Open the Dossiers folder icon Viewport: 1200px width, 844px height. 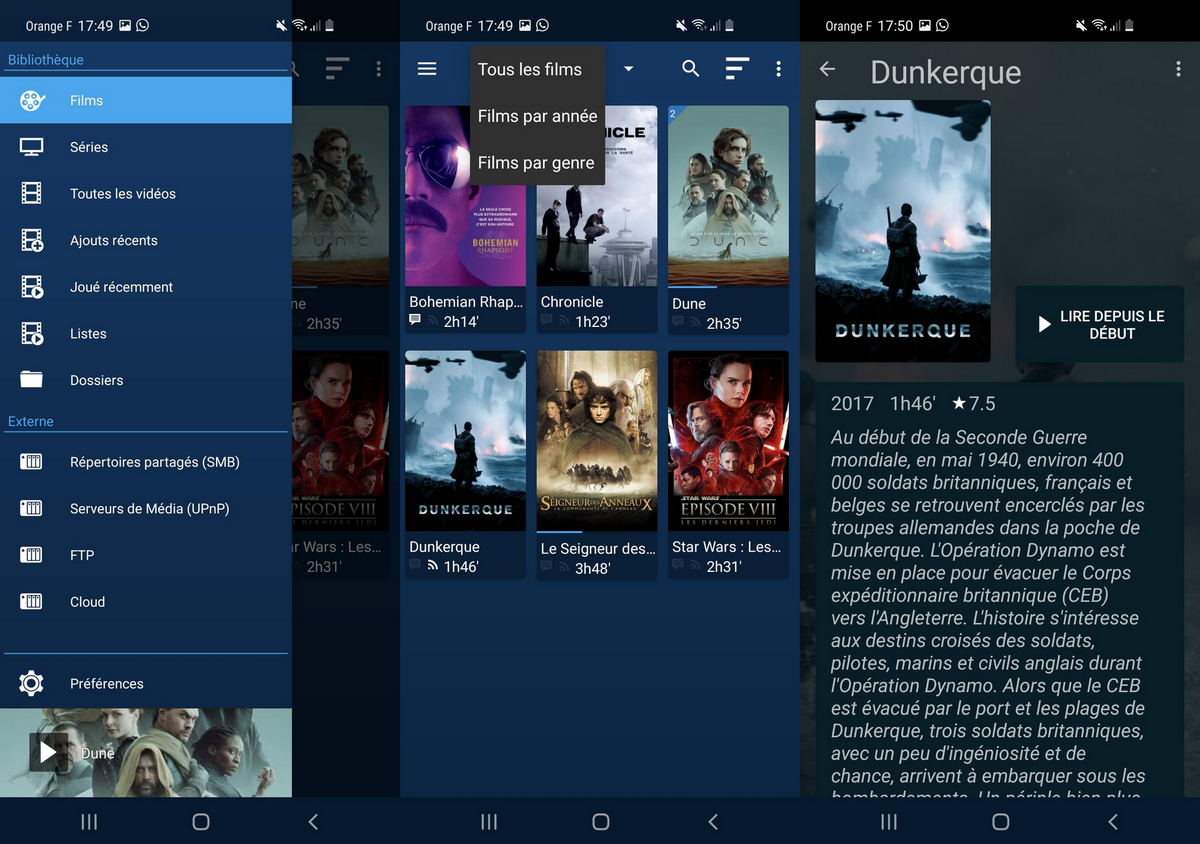32,380
